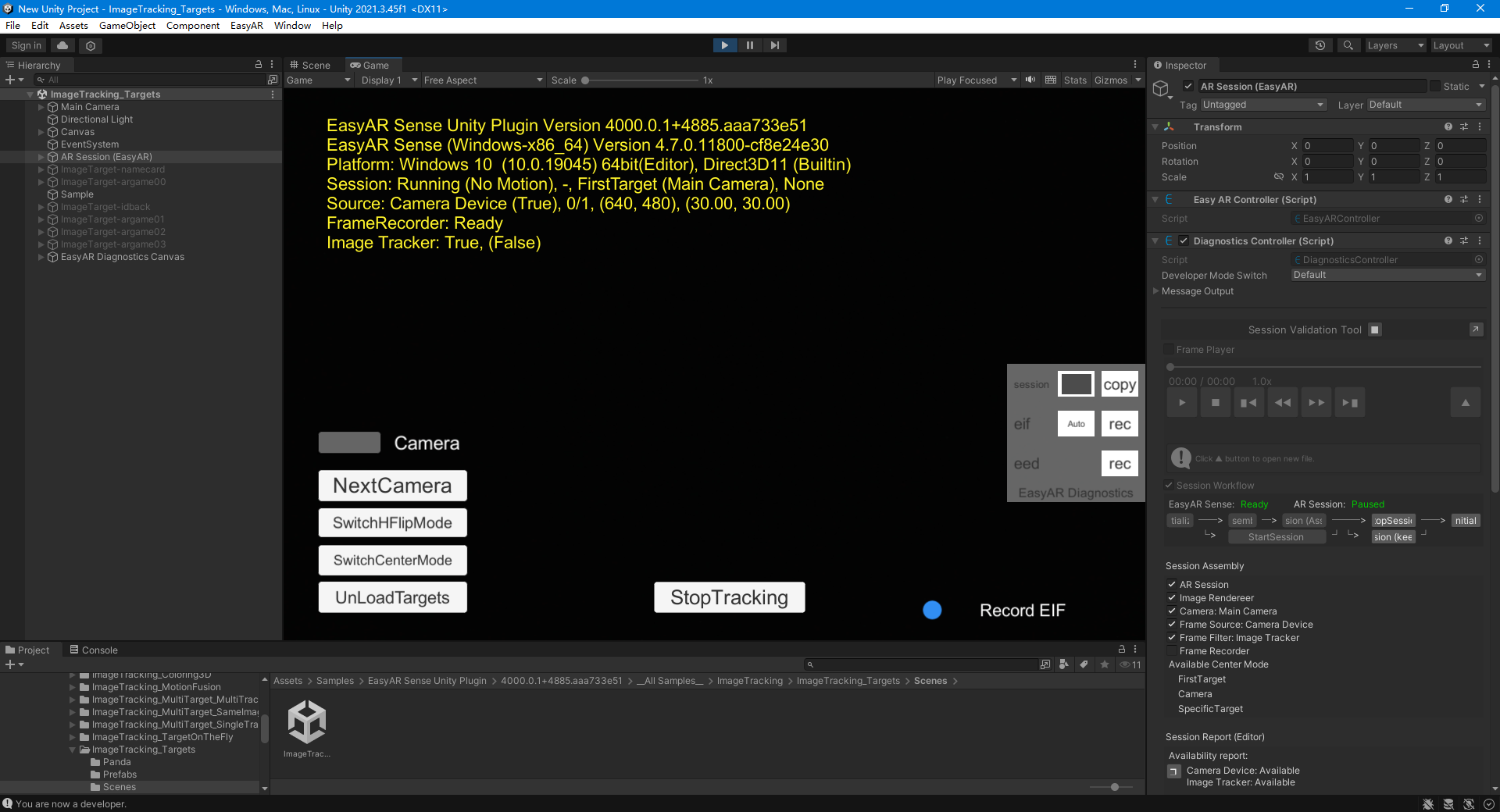Open the Unity cloud services icon near Sign in
1500x812 pixels.
click(62, 45)
